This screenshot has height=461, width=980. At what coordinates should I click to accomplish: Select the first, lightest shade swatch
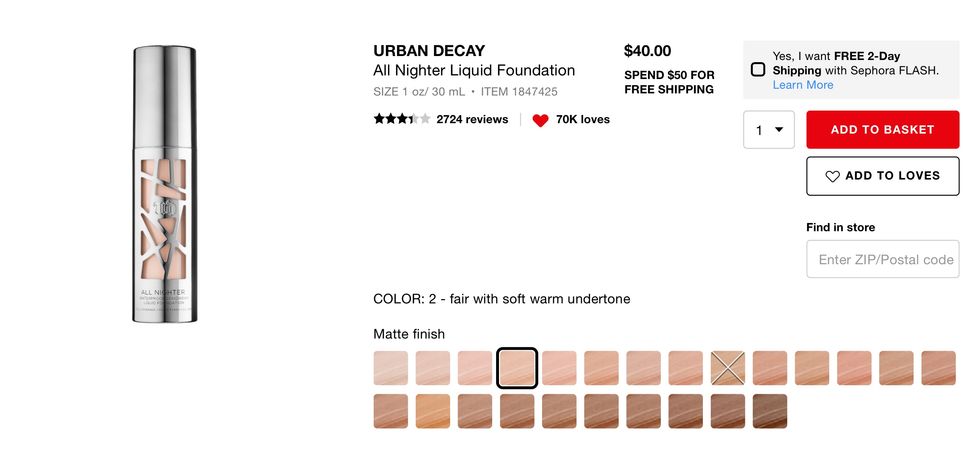click(x=390, y=368)
